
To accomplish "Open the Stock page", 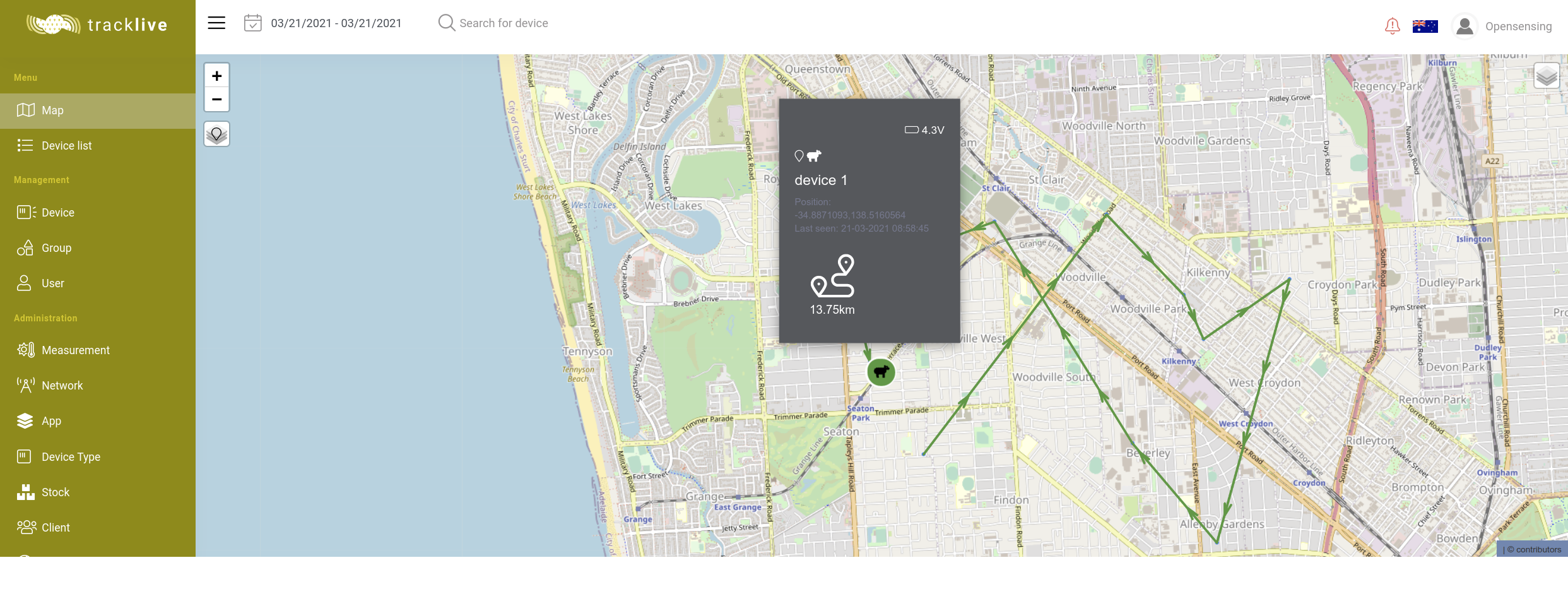I will click(56, 492).
